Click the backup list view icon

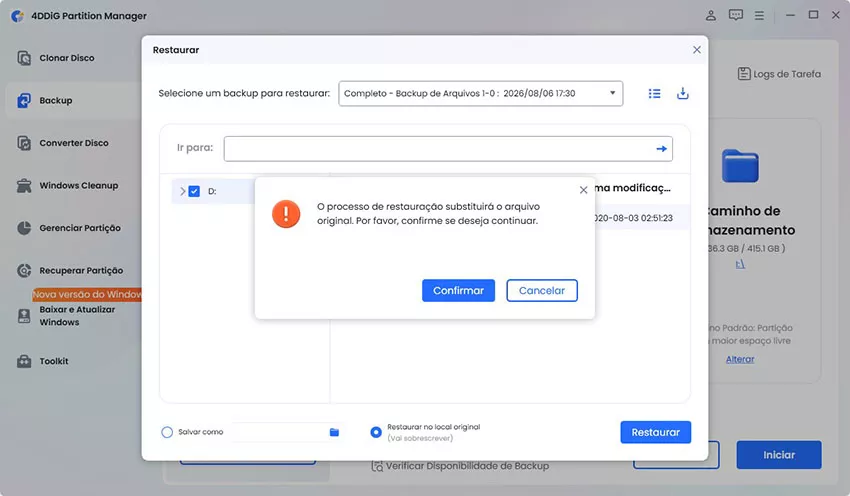pos(654,94)
